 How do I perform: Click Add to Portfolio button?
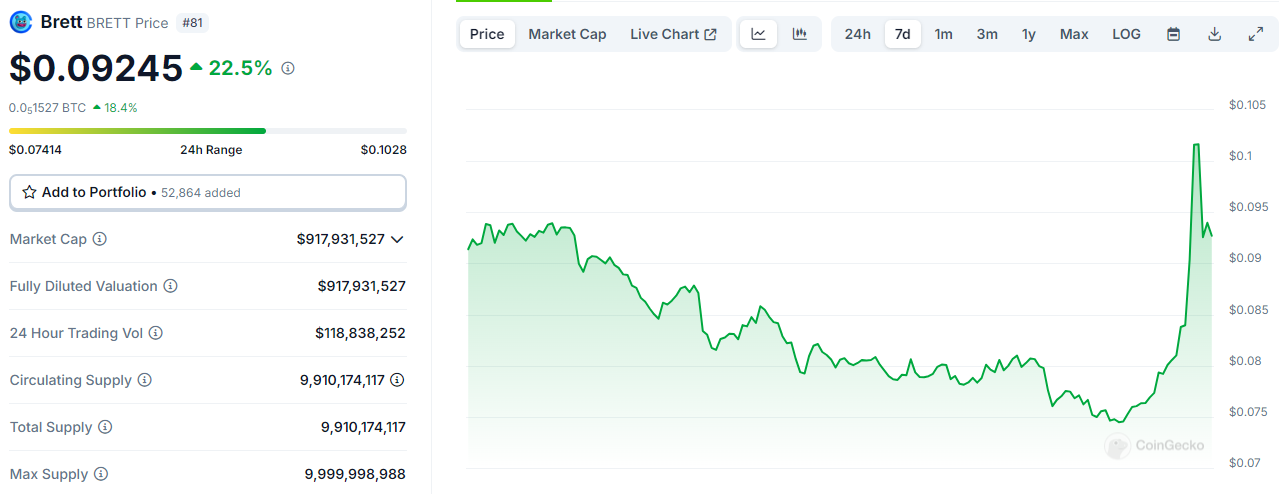point(207,192)
